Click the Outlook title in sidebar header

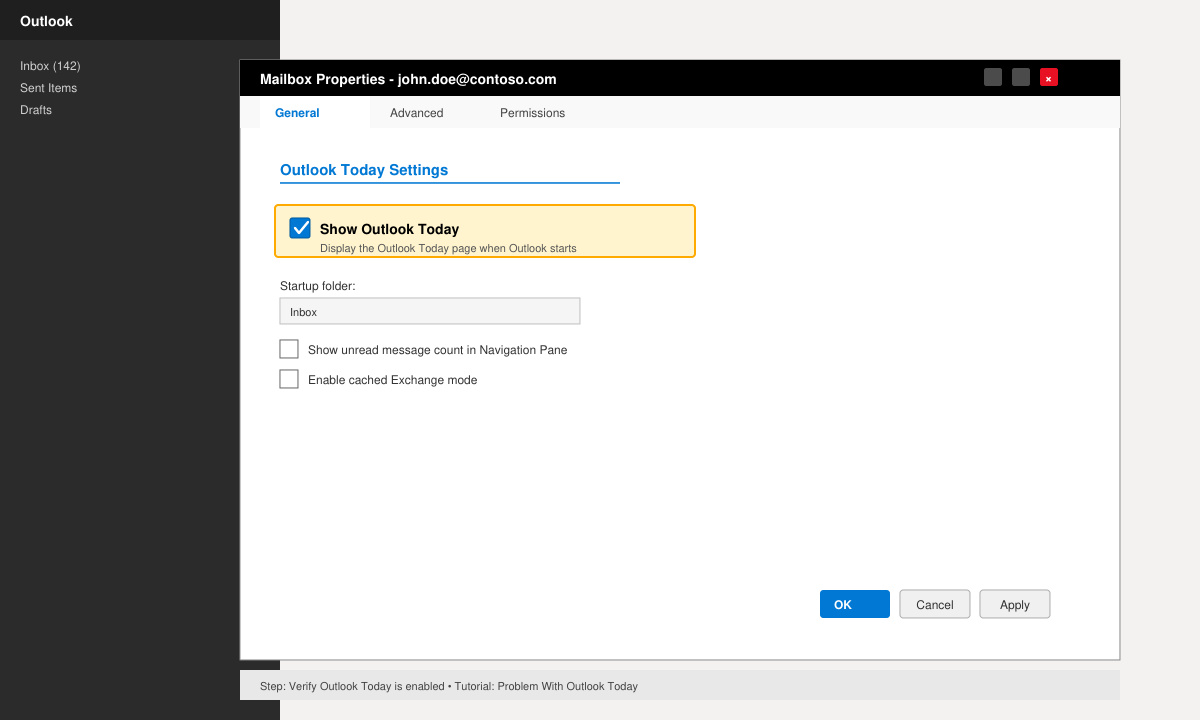(46, 21)
